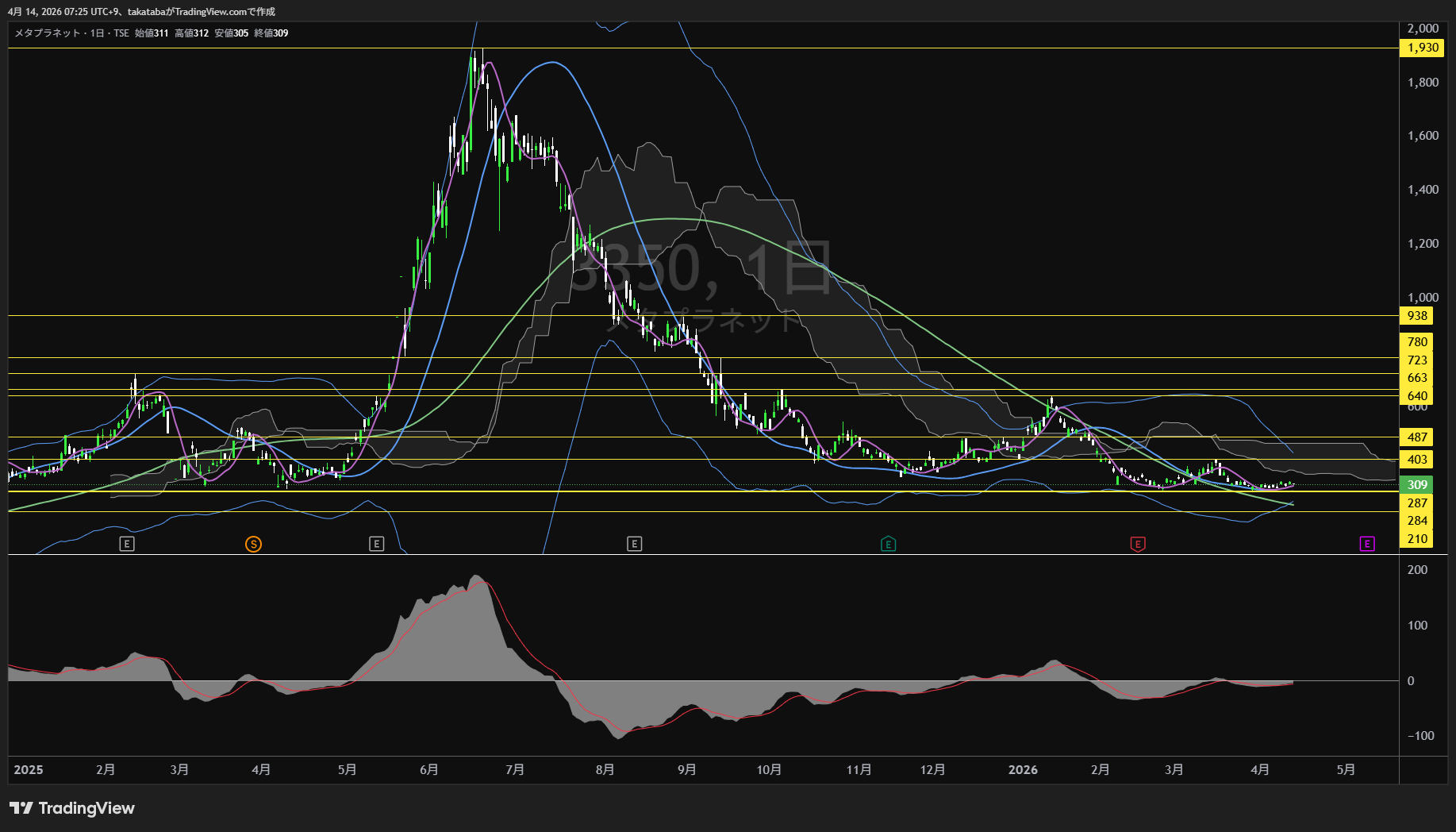Viewport: 1456px width, 832px height.
Task: Click the gray E marker near May 2025
Action: 377,544
